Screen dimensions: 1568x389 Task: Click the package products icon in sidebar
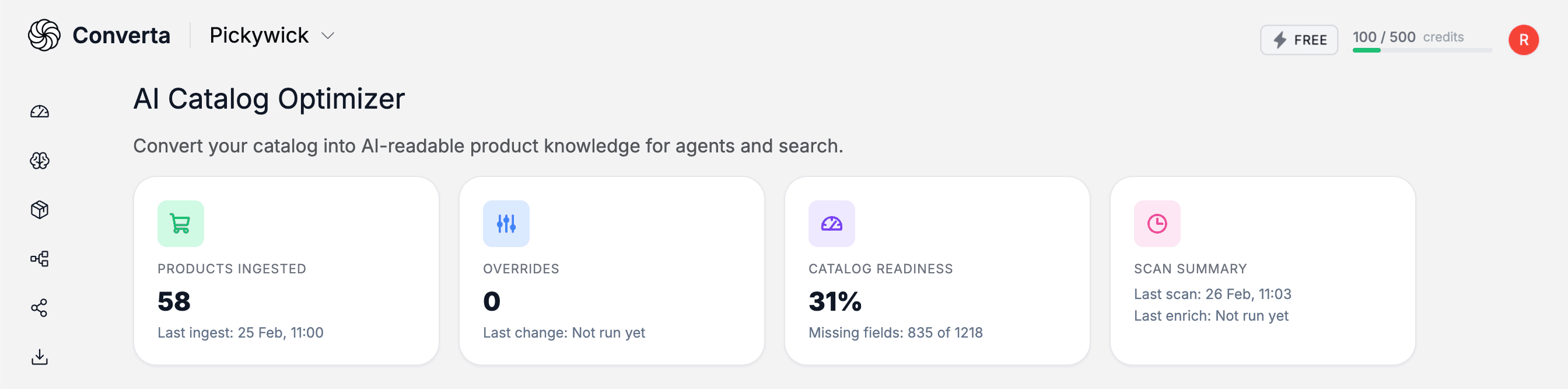pyautogui.click(x=40, y=210)
